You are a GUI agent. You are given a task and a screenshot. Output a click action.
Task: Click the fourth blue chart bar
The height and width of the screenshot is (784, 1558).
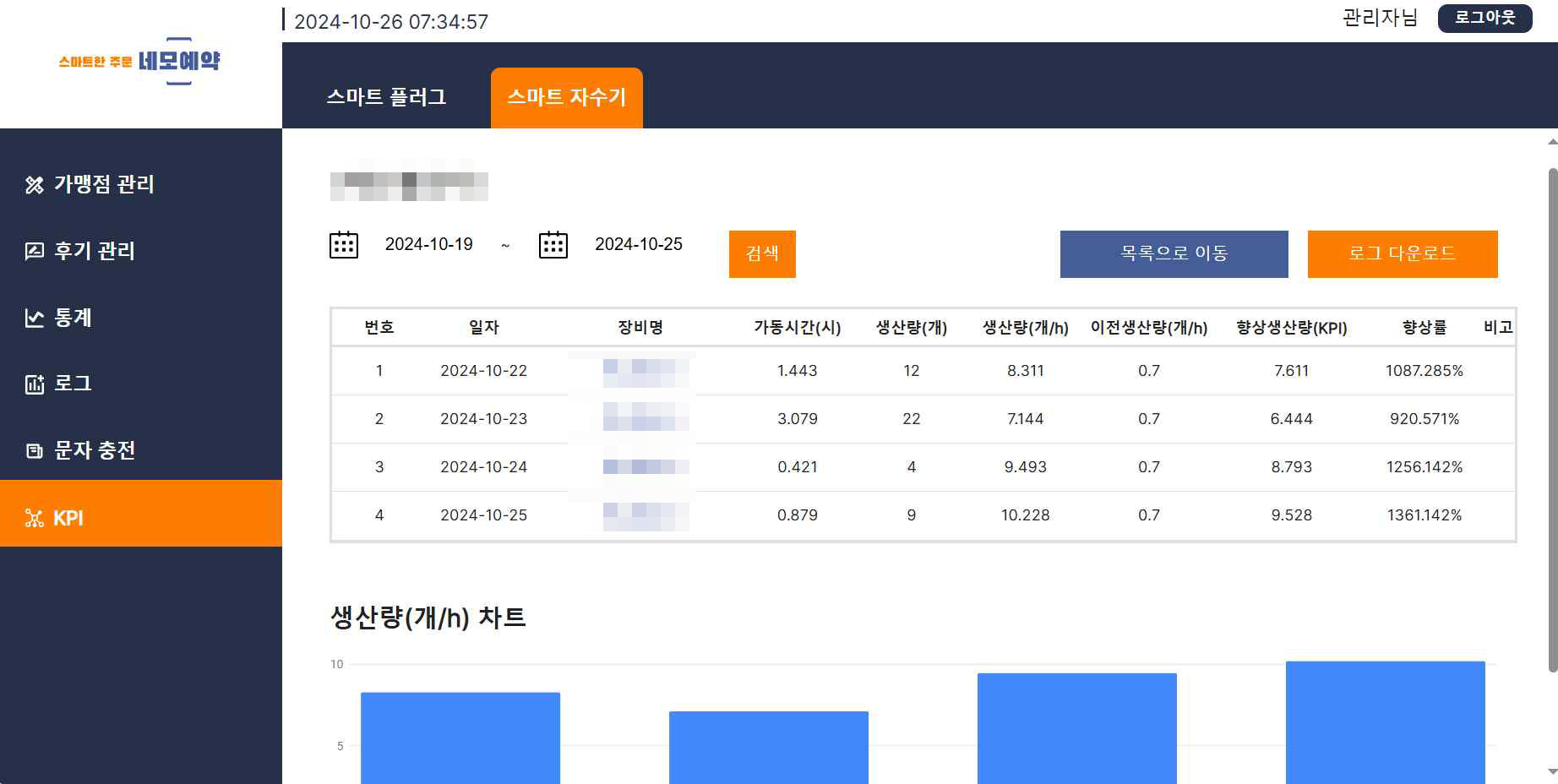tap(1386, 722)
